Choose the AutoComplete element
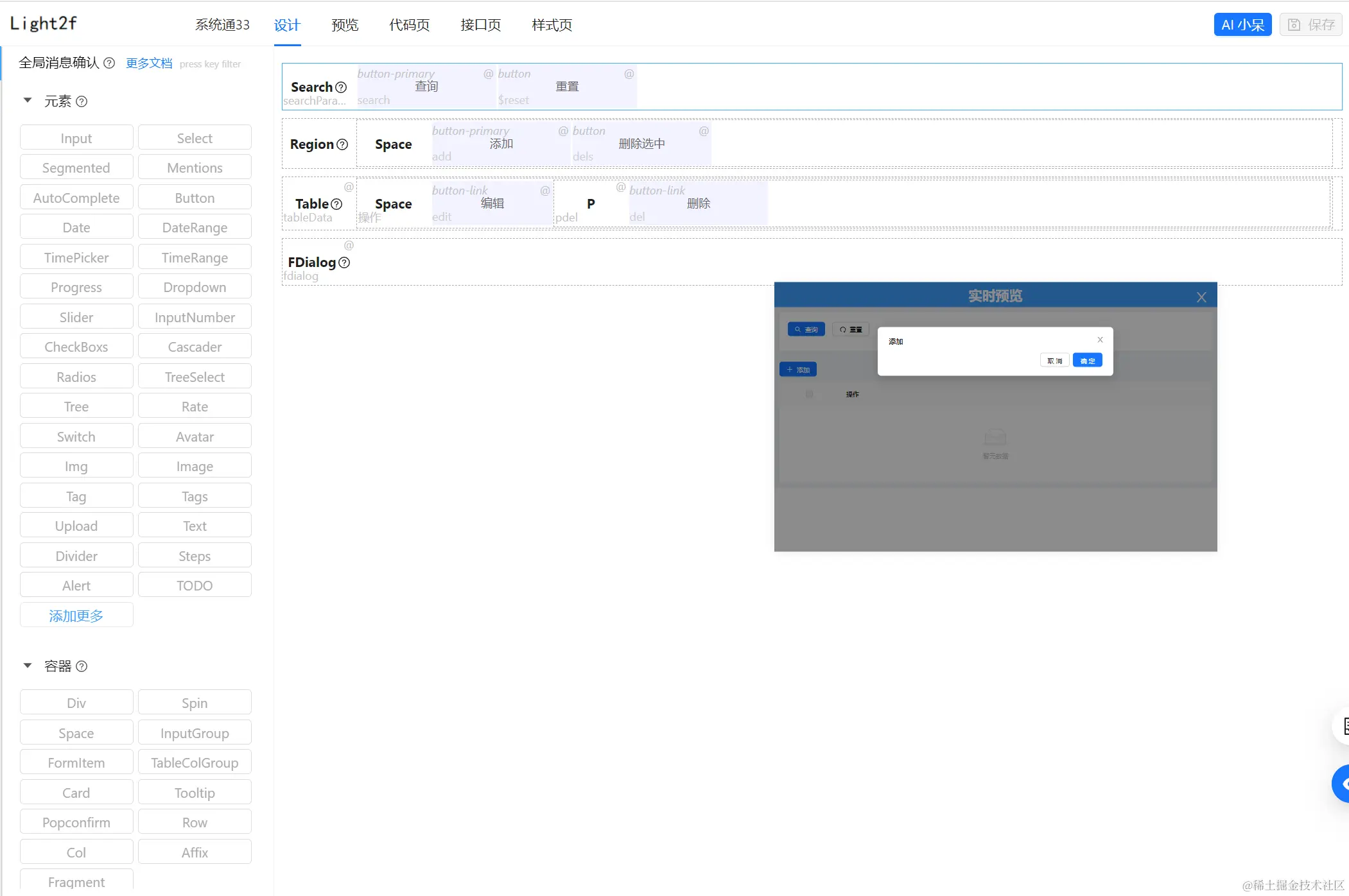The image size is (1349, 896). [76, 198]
